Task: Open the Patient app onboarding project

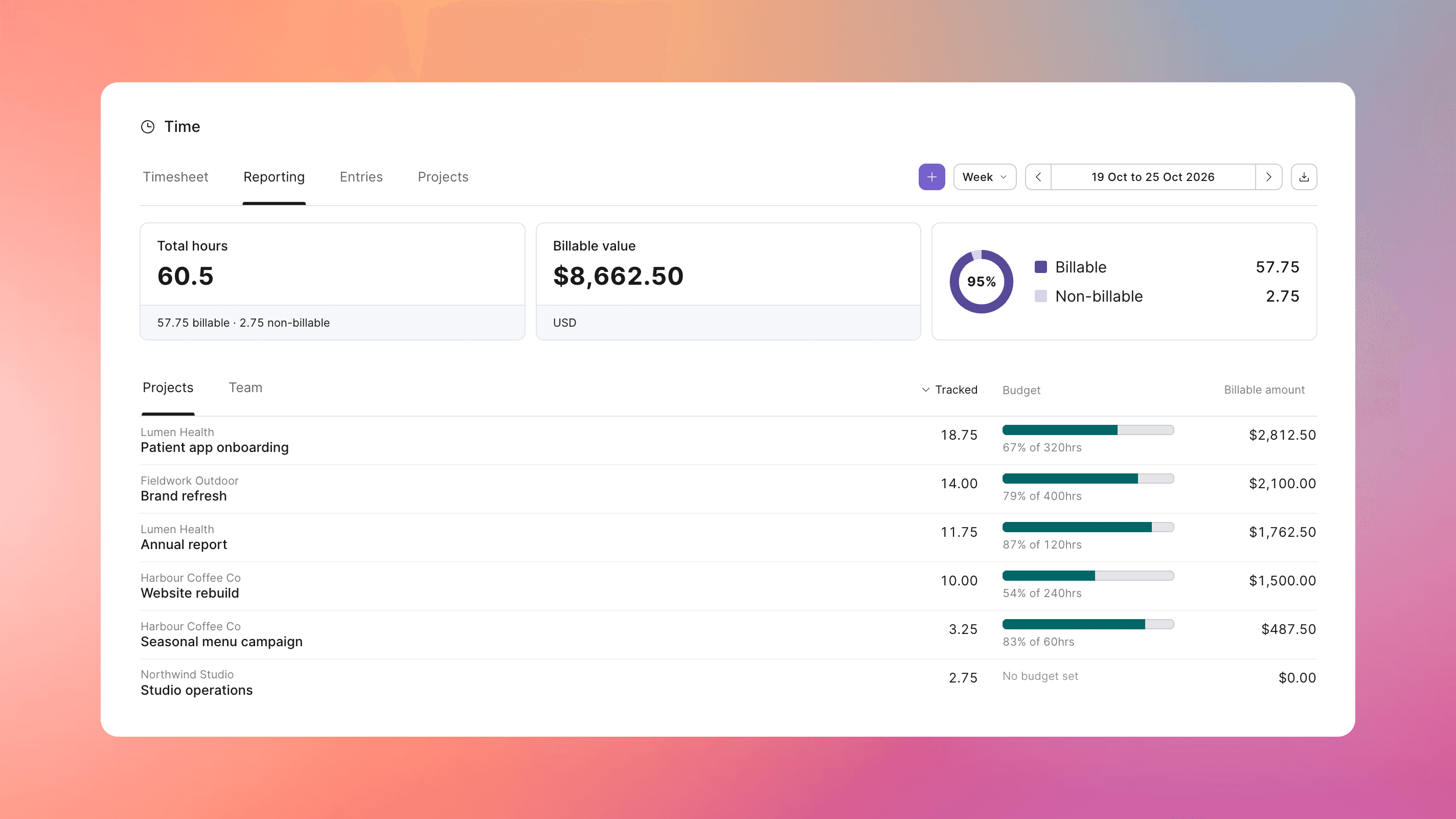Action: coord(215,448)
